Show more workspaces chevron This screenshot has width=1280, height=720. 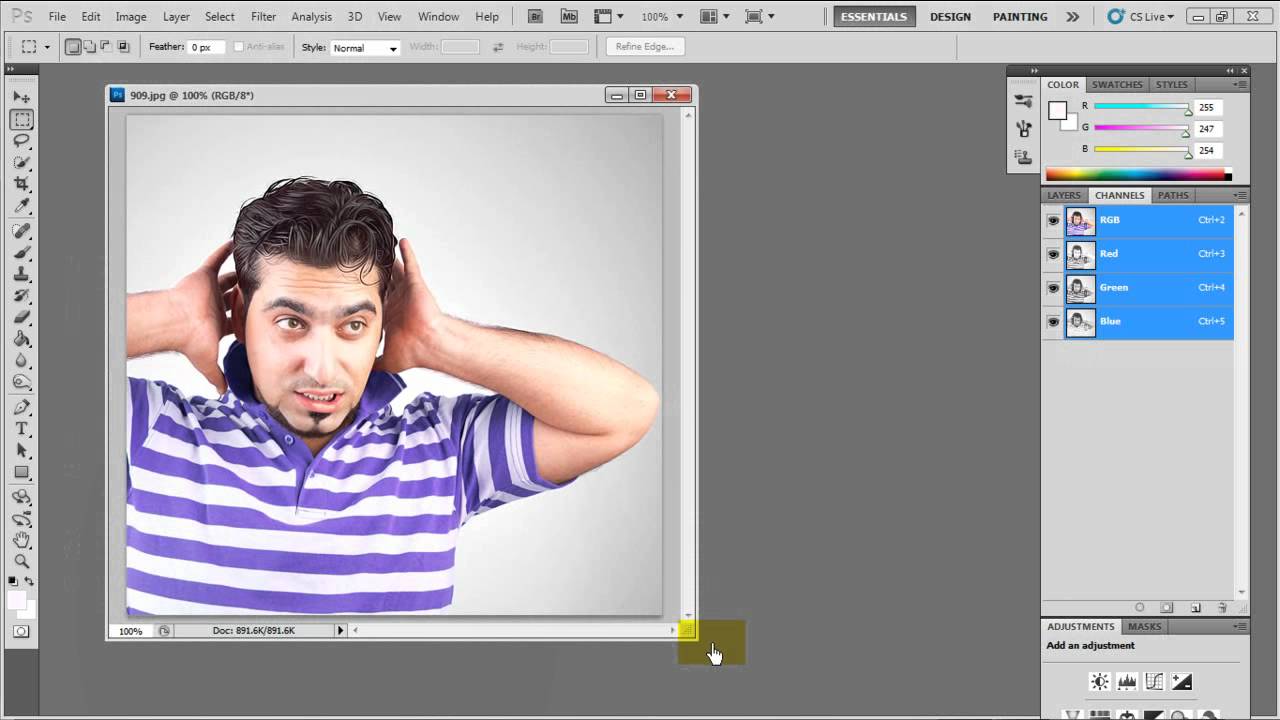[1073, 17]
